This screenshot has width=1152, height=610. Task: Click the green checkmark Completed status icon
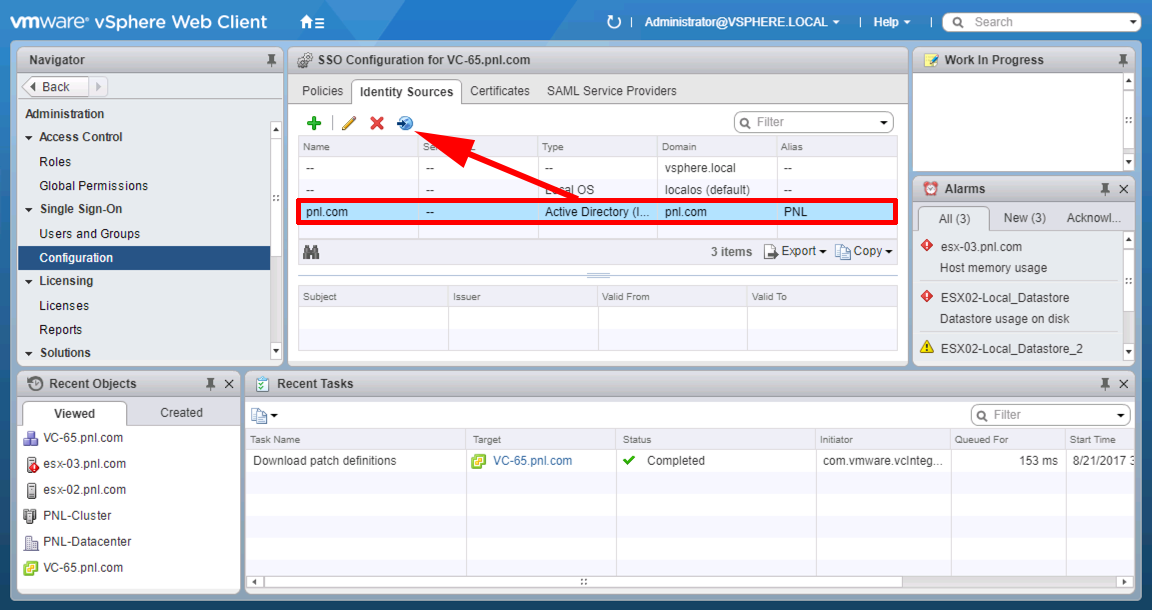tap(629, 461)
